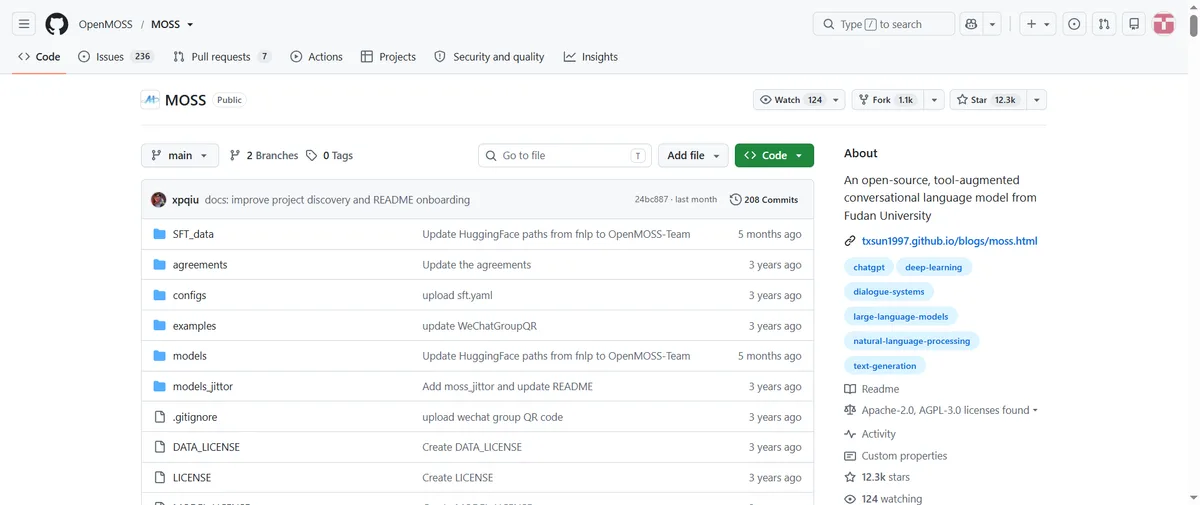Open the models_jittor folder
1200x505 pixels.
203,386
